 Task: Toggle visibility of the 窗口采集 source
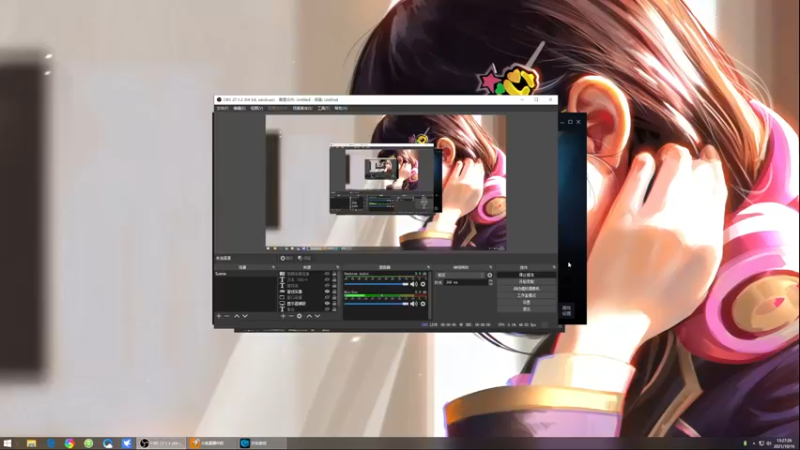point(327,297)
